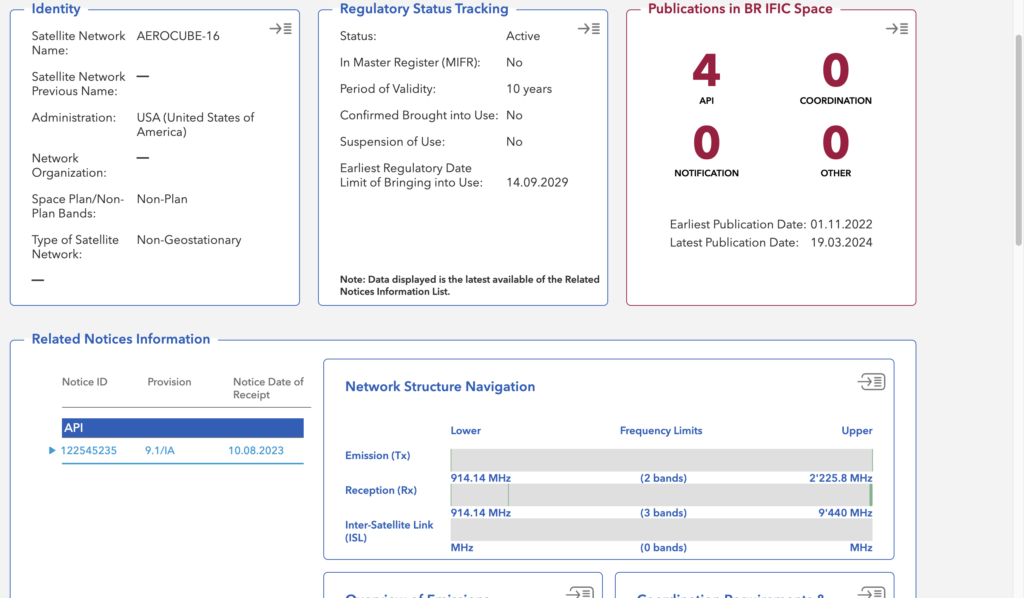Select the API notices group header

coord(183,428)
